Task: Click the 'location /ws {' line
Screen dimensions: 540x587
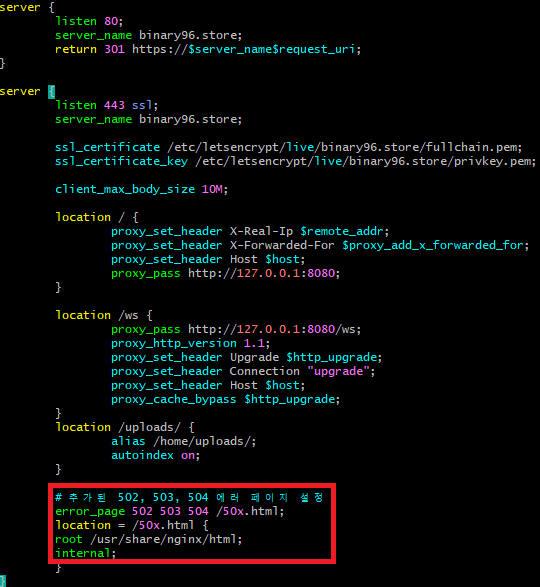Action: (x=104, y=315)
